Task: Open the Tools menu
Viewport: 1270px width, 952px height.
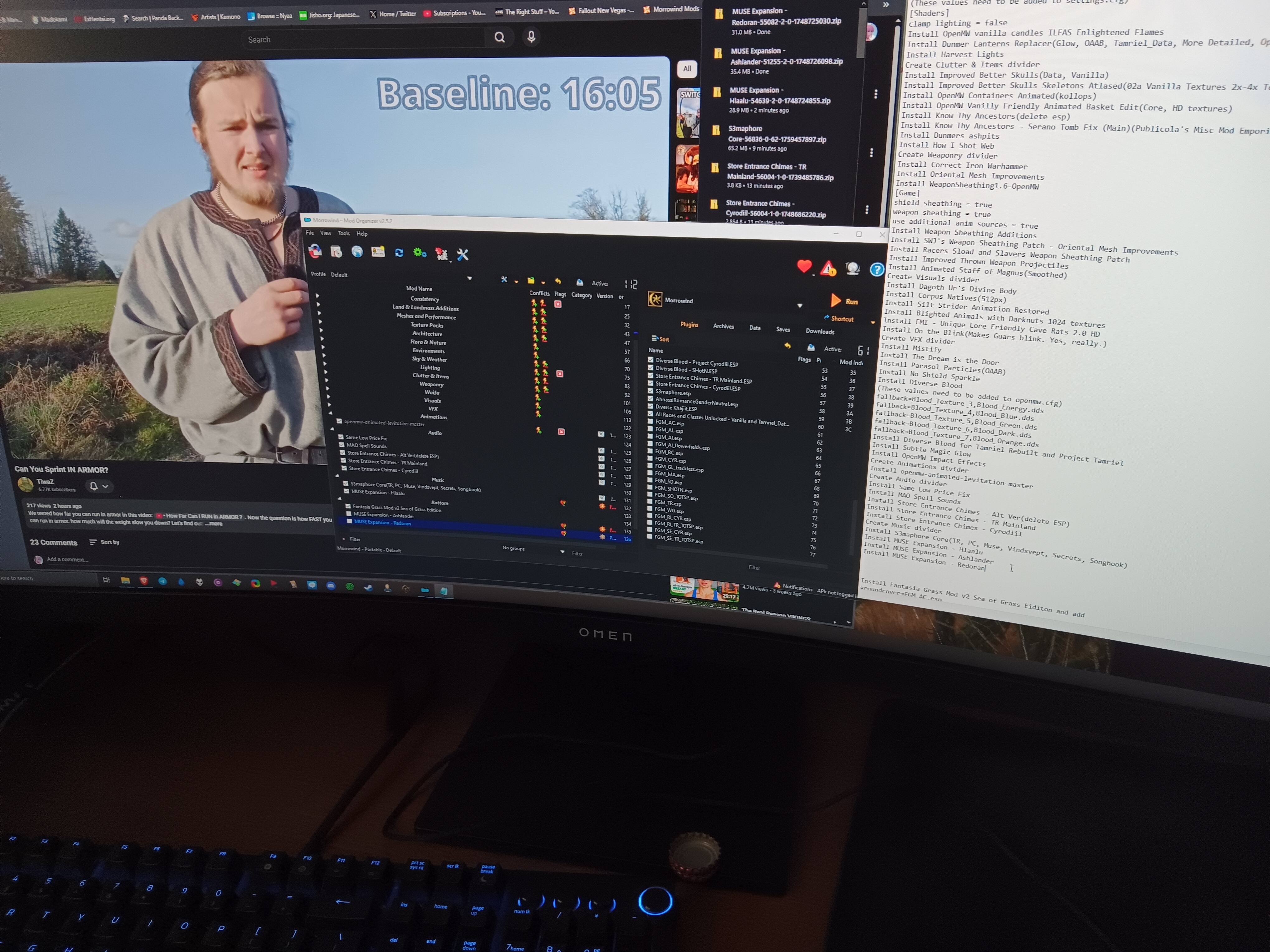Action: click(x=344, y=234)
